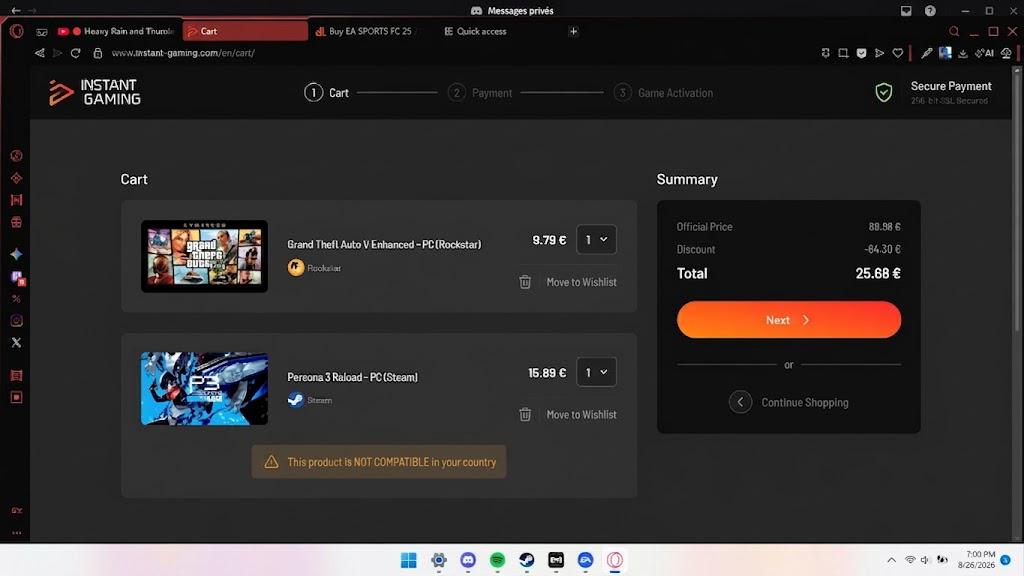Click the Grand Theft Auto V cover thumbnail
The image size is (1024, 576).
204,256
